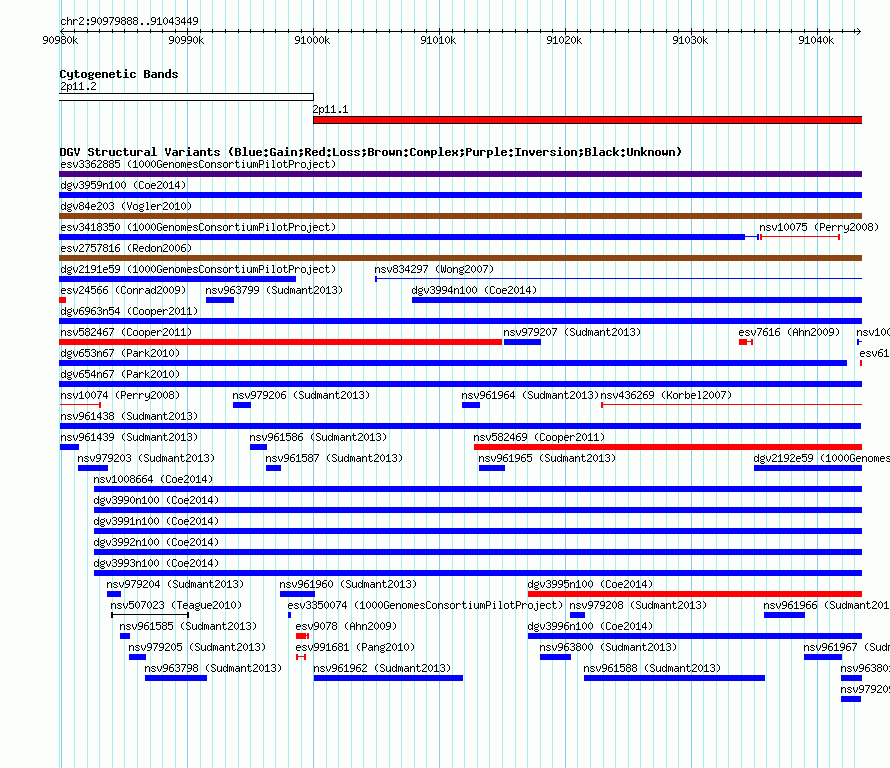
Task: Select the nsv963800 (Sudmant2013) variant label
Action: pyautogui.click(x=608, y=648)
